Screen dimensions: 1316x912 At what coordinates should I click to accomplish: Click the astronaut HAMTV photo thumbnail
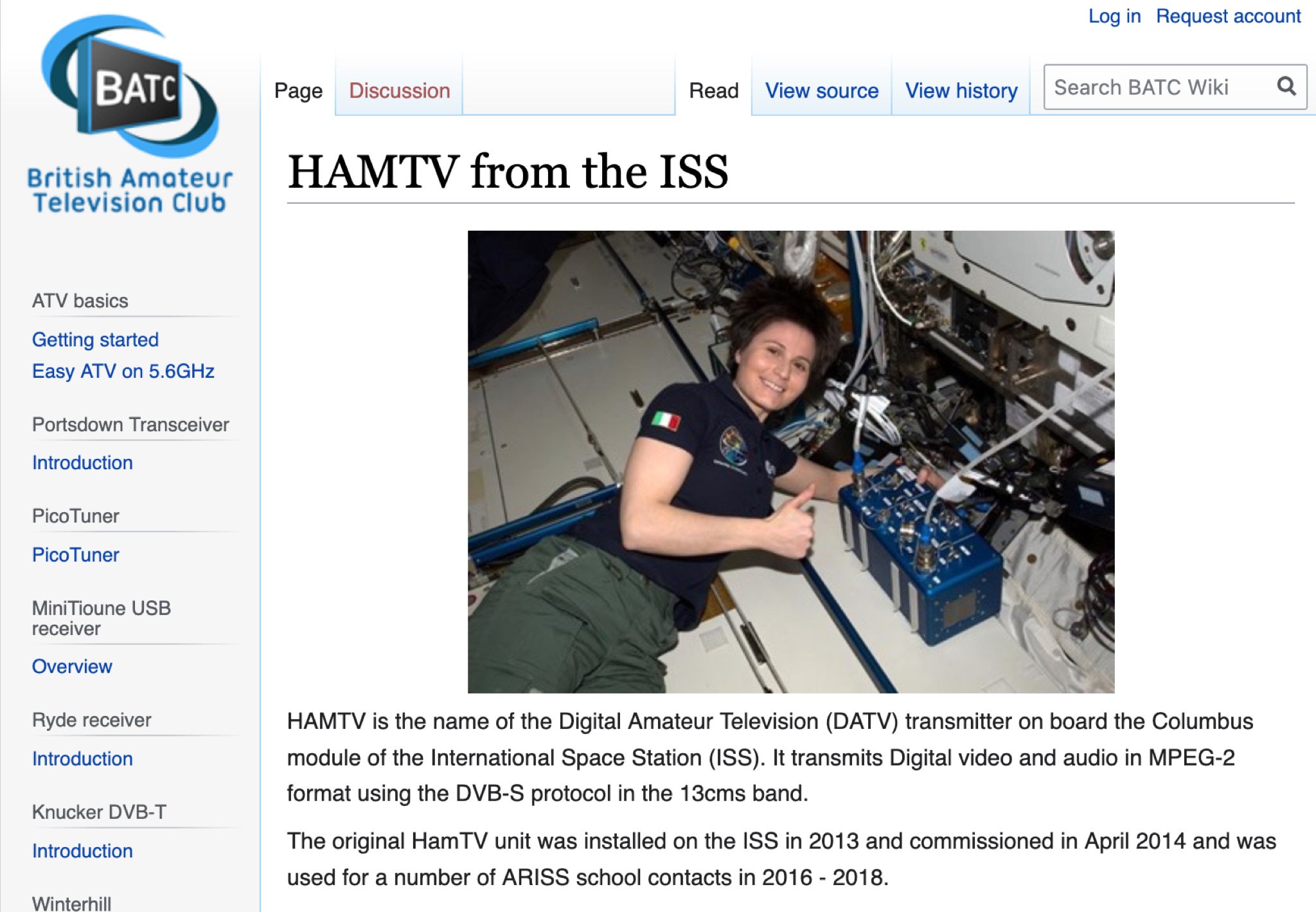coord(790,461)
